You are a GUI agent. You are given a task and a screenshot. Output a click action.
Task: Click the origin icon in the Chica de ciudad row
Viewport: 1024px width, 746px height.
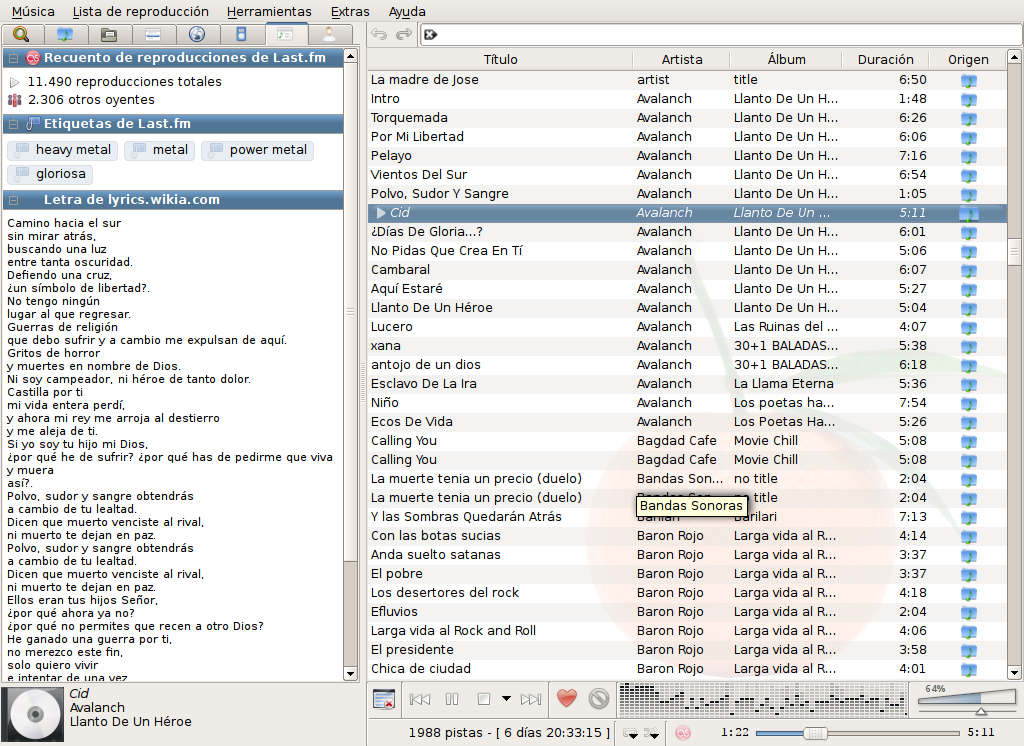click(x=968, y=670)
